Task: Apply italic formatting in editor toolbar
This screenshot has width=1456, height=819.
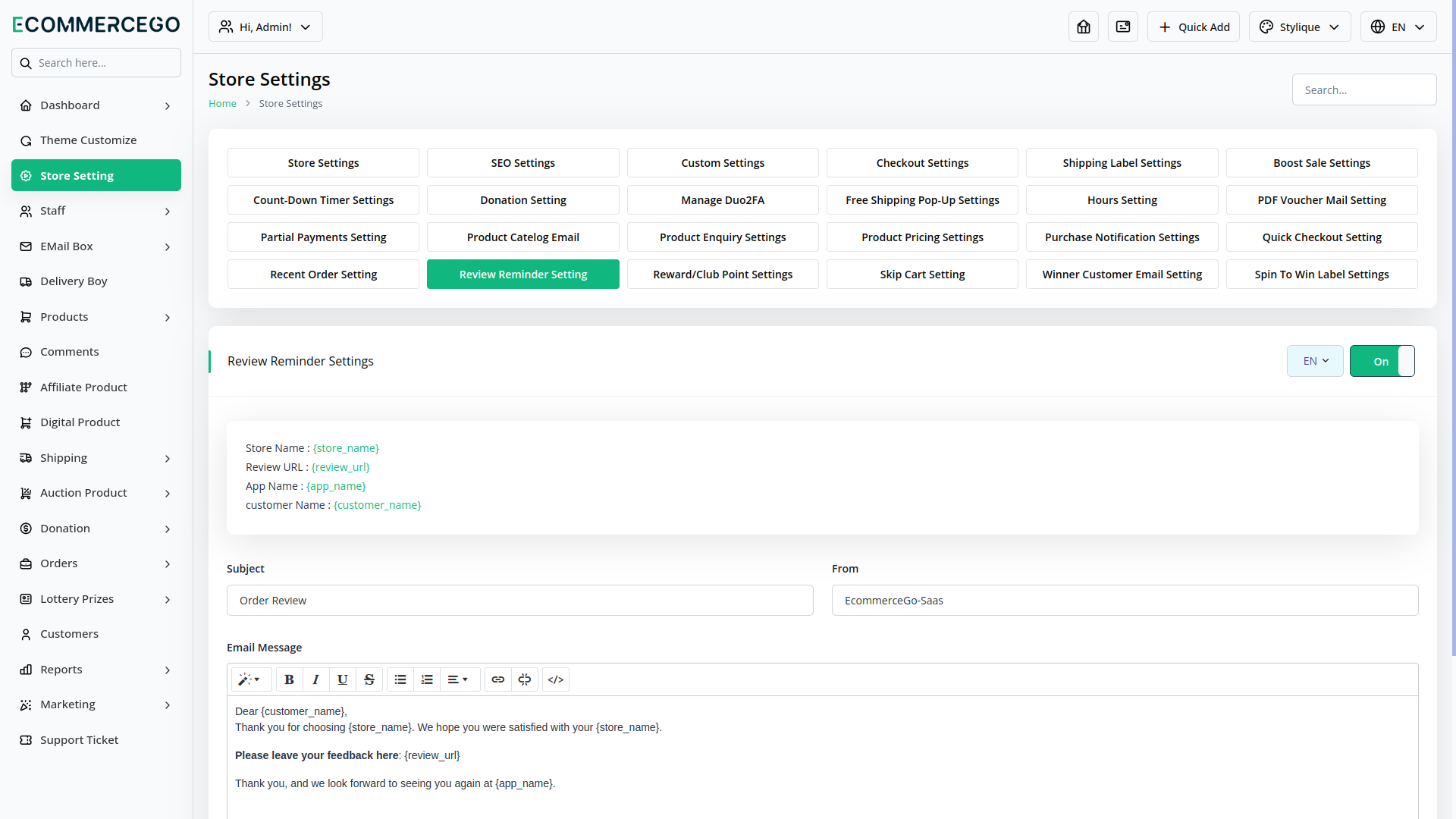Action: click(315, 679)
